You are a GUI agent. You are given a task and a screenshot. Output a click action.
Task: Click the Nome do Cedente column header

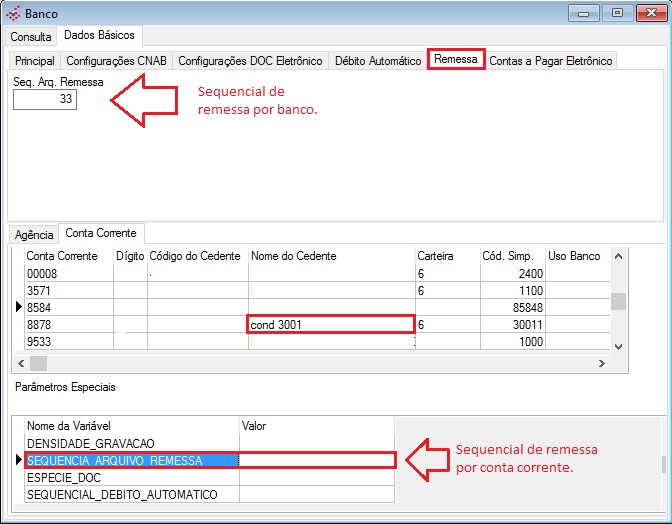click(x=330, y=256)
